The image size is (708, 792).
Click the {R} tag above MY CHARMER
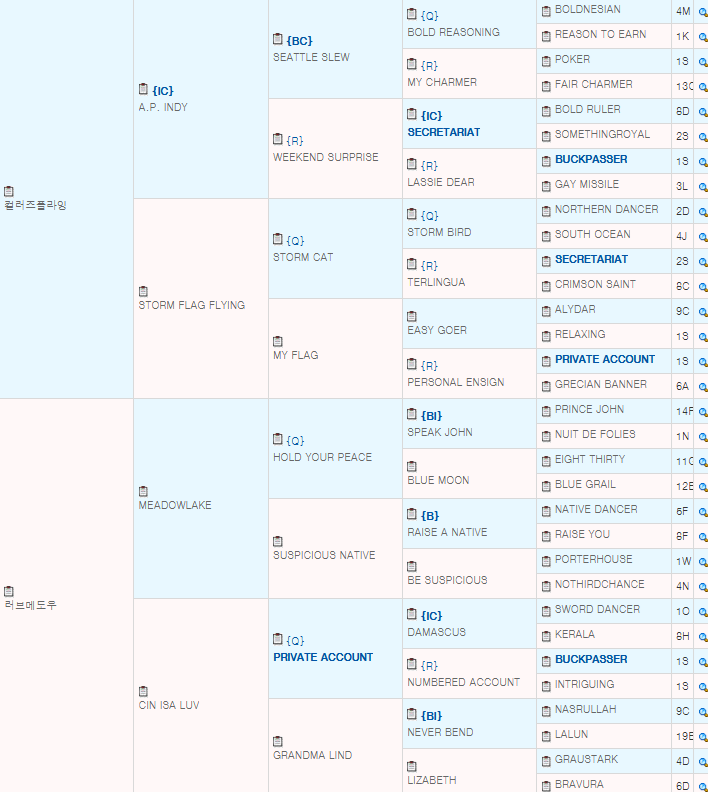coord(429,66)
